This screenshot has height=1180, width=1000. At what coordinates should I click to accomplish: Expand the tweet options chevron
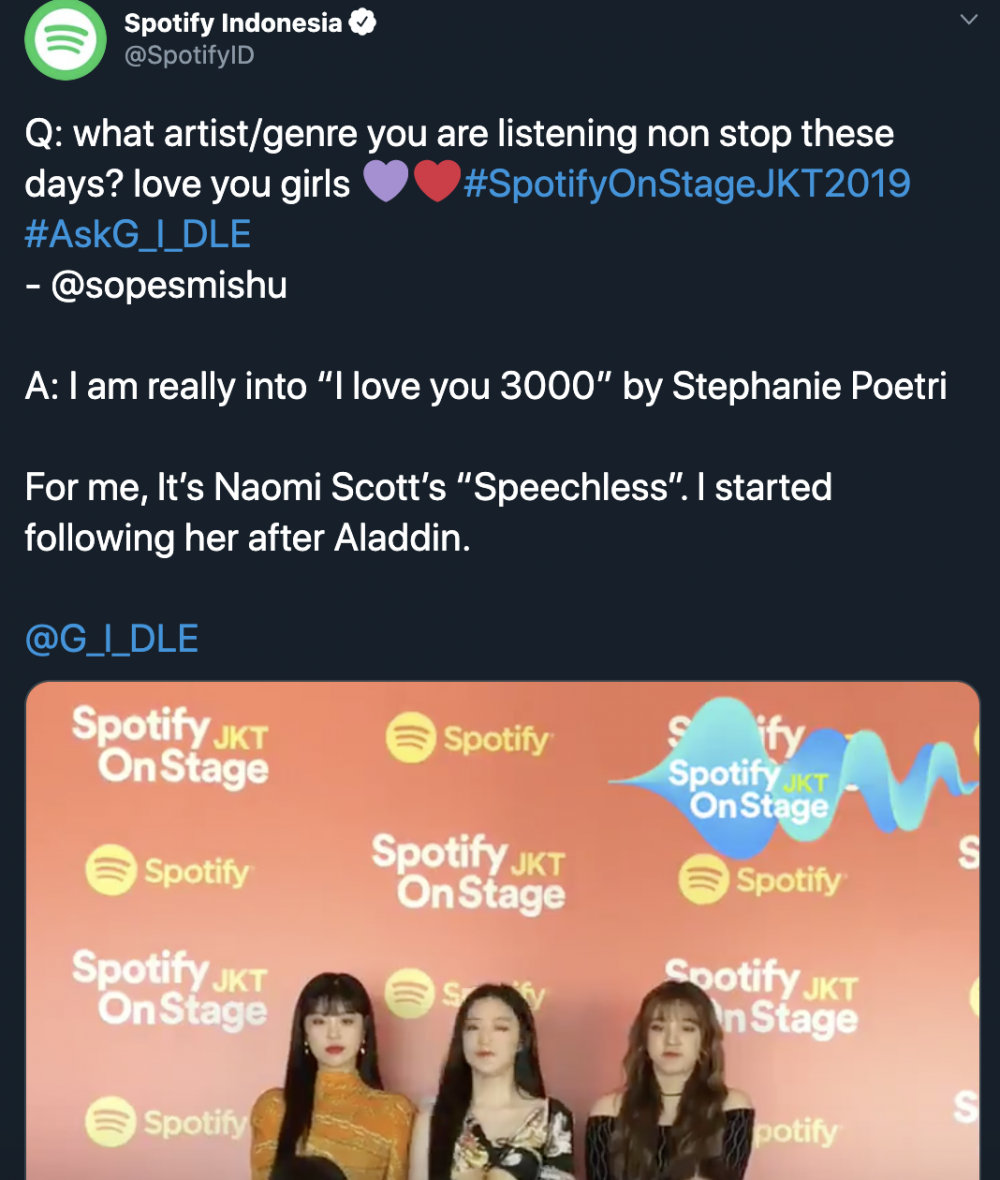(x=969, y=20)
